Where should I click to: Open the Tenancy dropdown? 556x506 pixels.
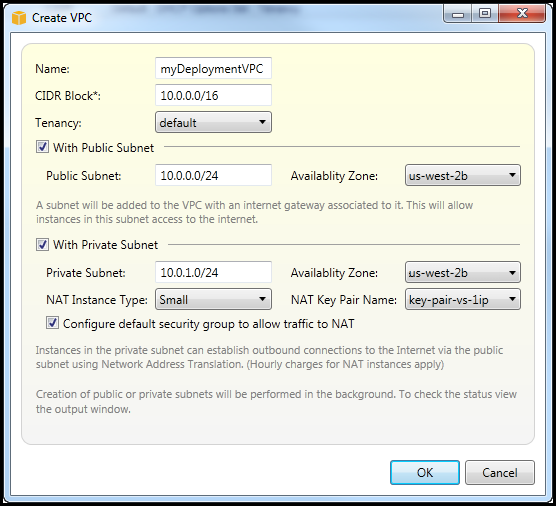[213, 122]
